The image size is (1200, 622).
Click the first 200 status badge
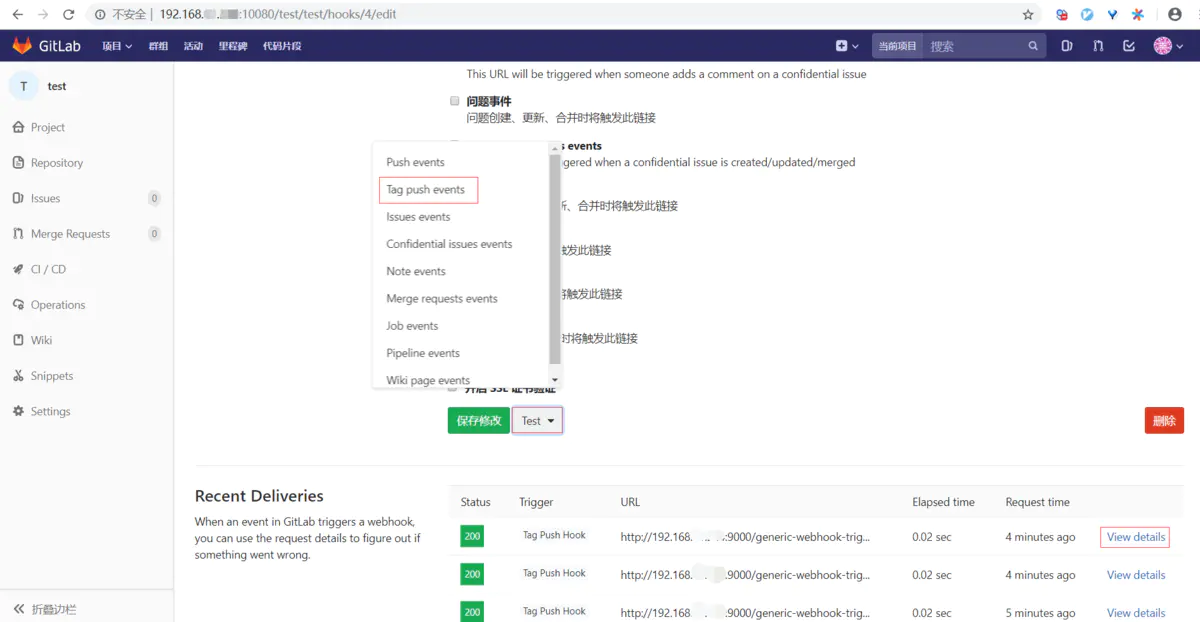472,536
